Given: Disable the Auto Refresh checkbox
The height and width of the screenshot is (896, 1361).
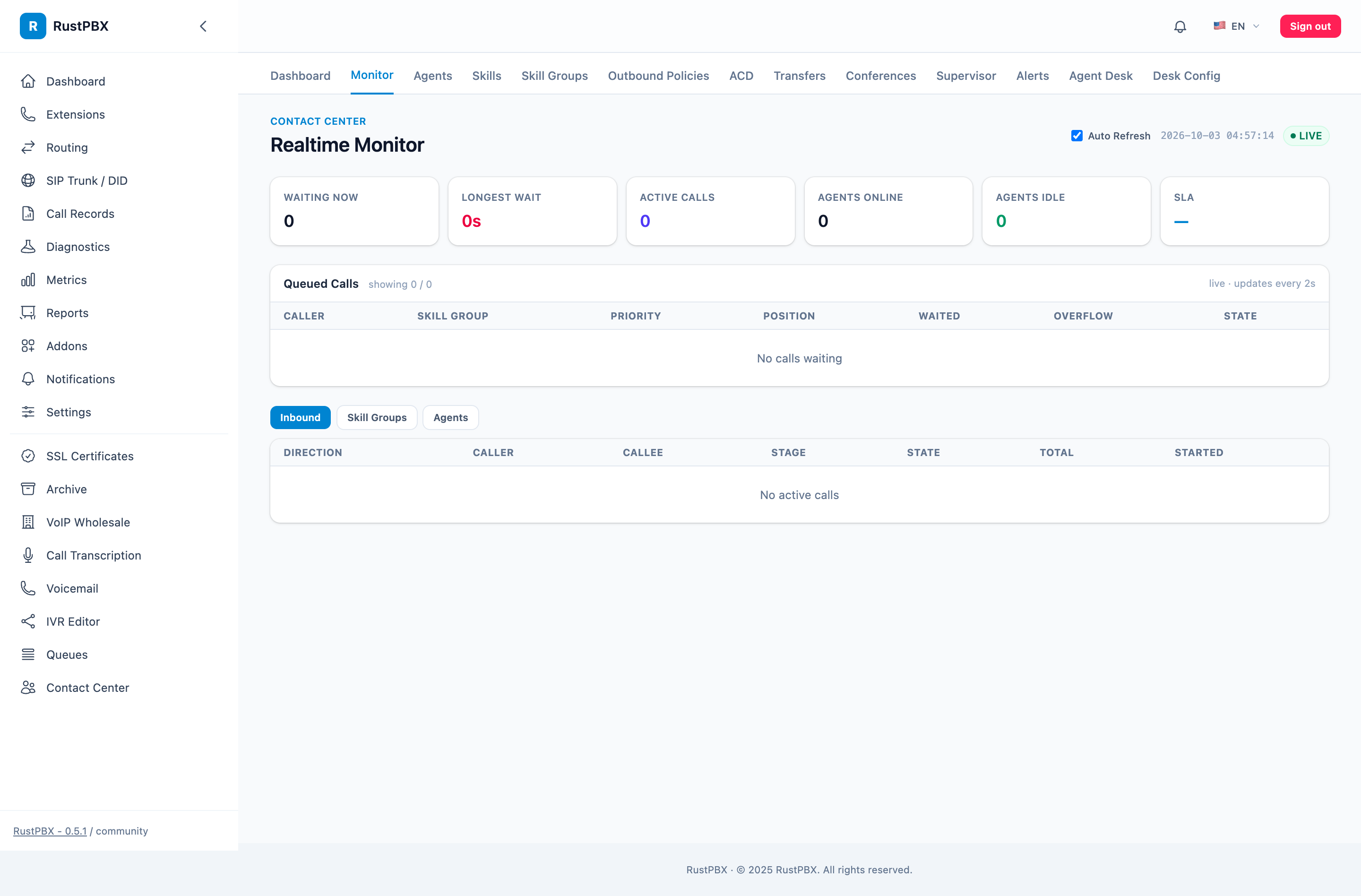Looking at the screenshot, I should click(x=1077, y=136).
